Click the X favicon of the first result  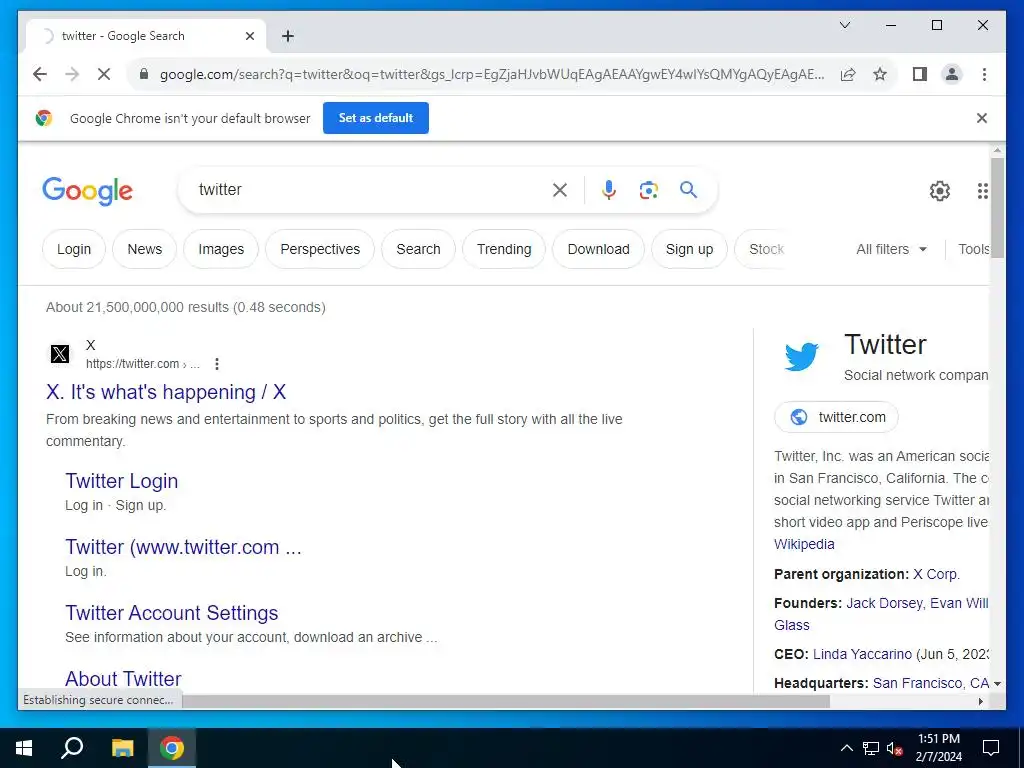click(59, 354)
